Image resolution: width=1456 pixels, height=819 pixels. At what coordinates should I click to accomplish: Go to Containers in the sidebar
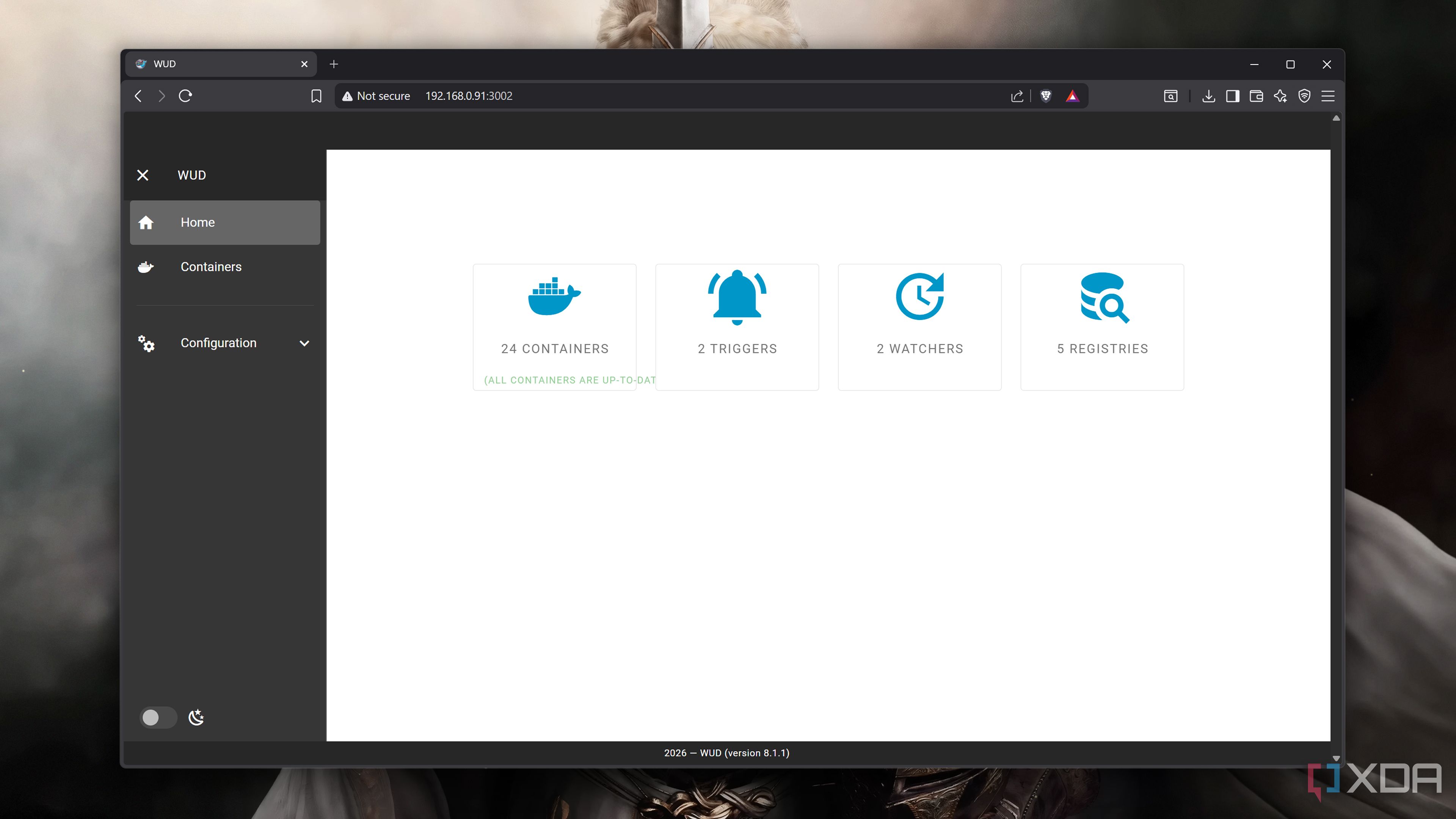click(211, 267)
